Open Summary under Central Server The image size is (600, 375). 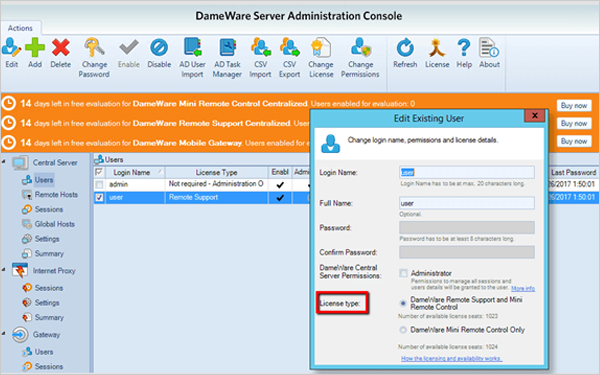point(43,253)
